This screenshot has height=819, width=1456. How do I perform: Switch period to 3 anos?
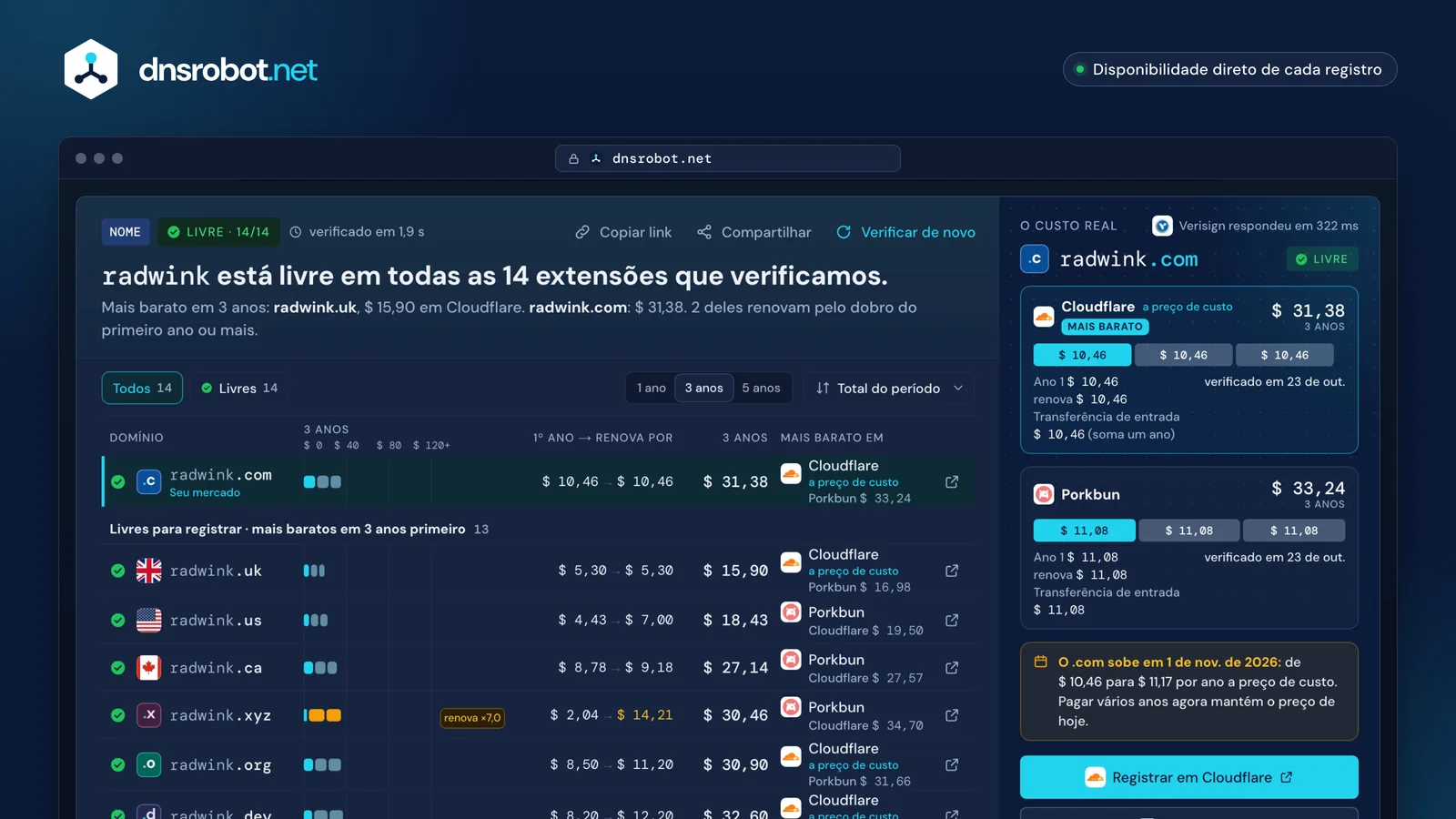click(703, 388)
